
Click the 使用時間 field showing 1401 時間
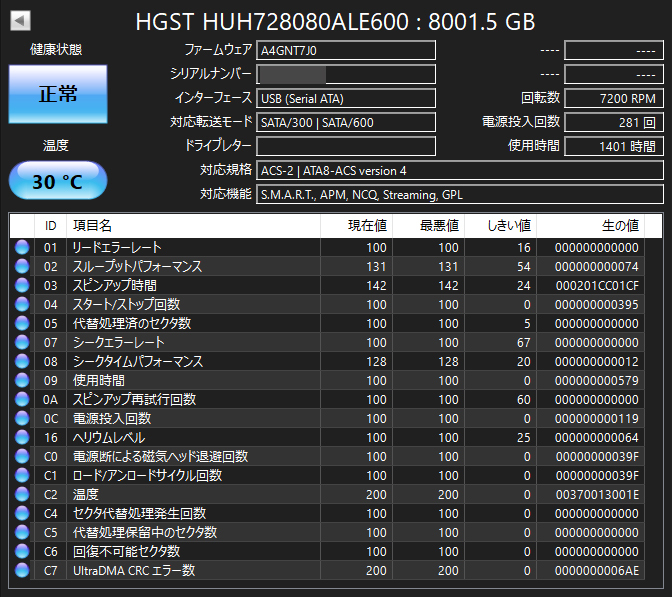[x=614, y=147]
